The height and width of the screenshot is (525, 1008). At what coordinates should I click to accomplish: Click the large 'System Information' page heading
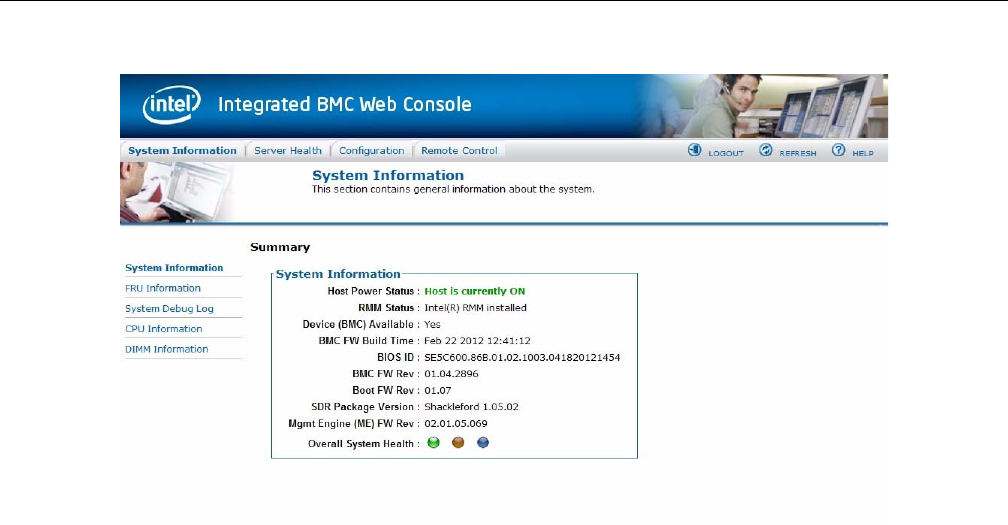click(388, 175)
